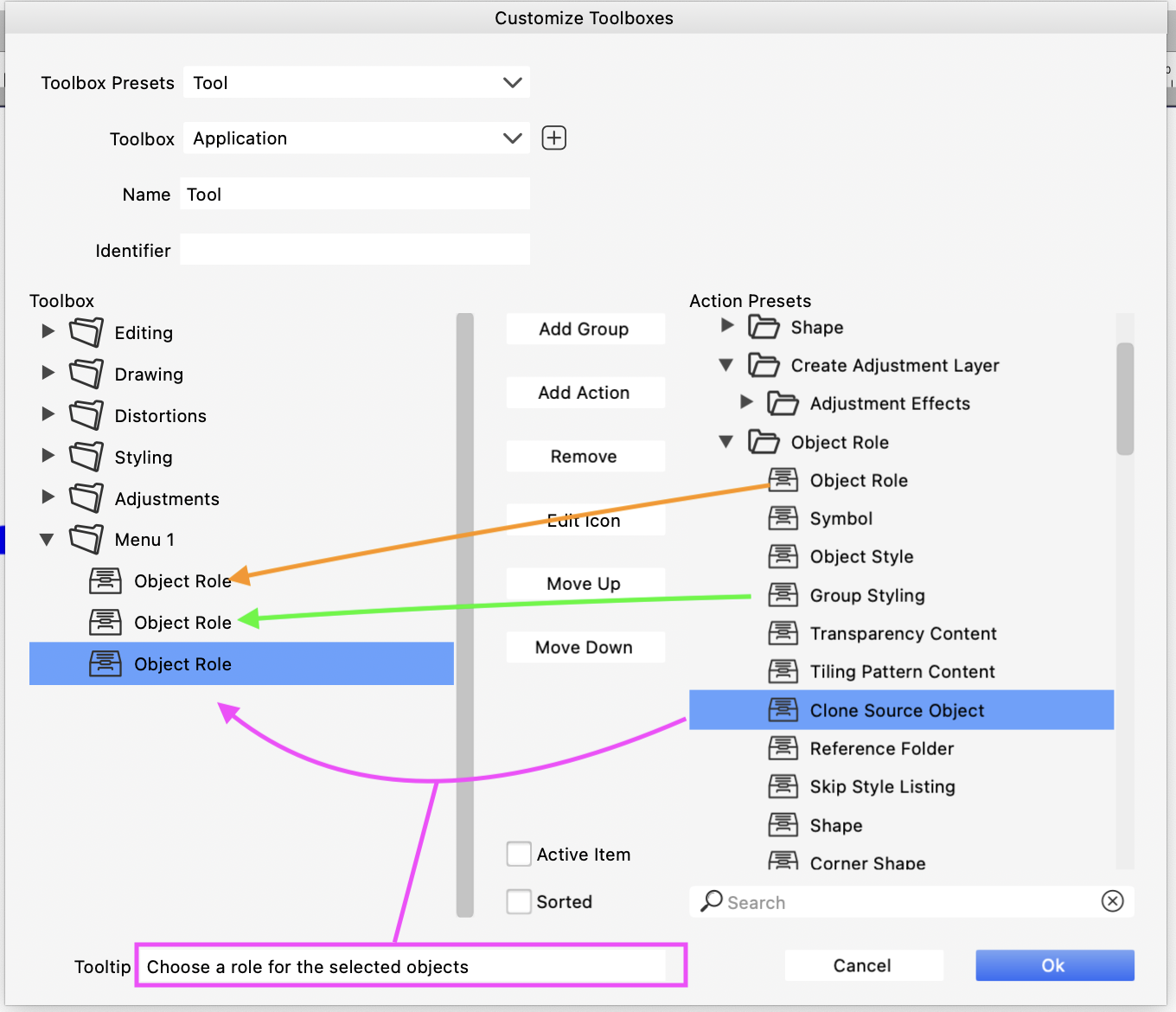Image resolution: width=1176 pixels, height=1012 pixels.
Task: Select Transparency Content in Action Presets
Action: (903, 634)
